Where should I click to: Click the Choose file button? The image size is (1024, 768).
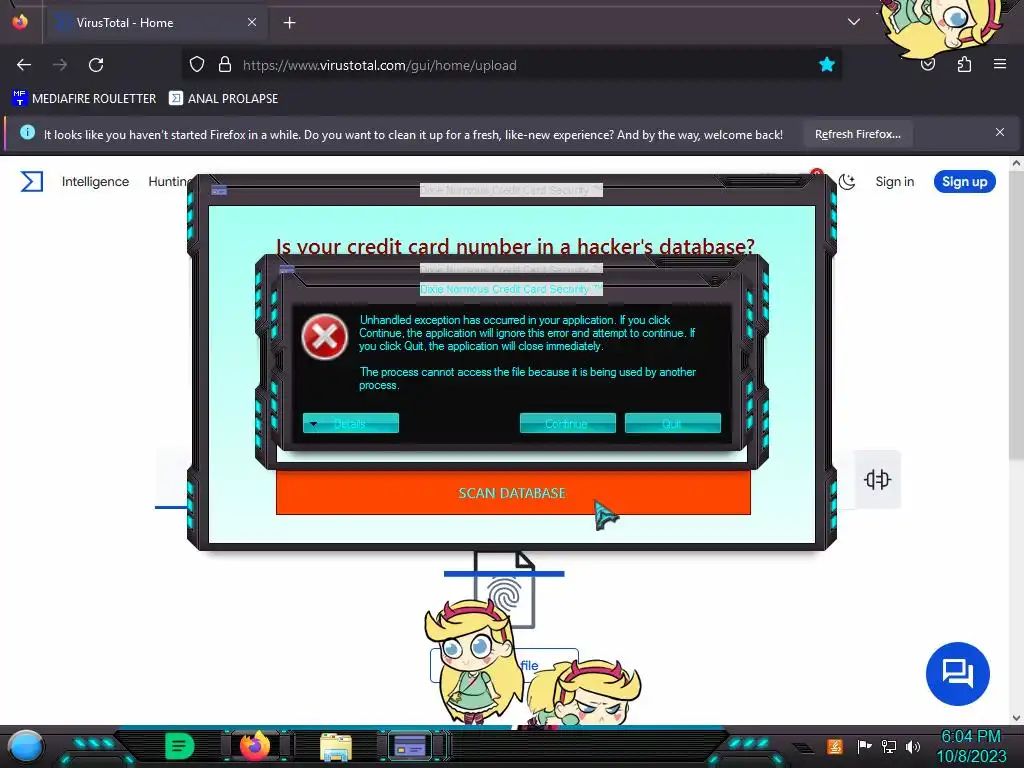click(504, 665)
